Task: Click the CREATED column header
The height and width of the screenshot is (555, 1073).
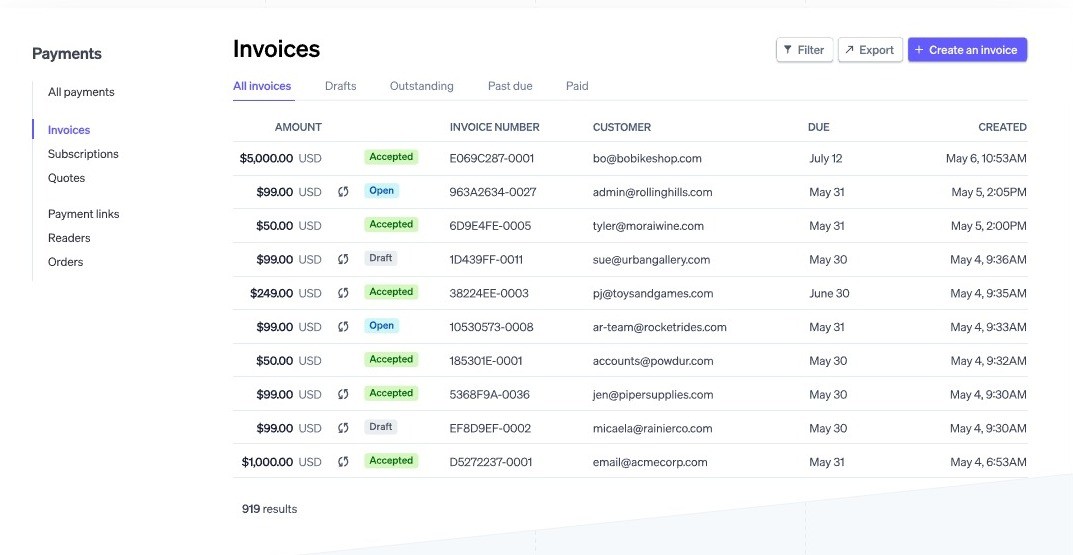Action: pos(1003,127)
